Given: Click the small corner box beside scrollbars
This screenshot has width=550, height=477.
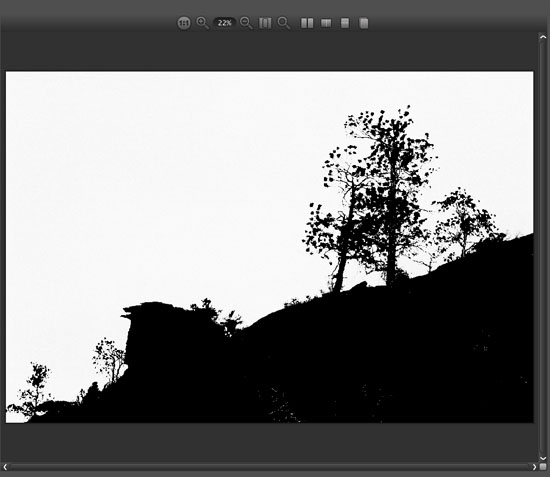Looking at the screenshot, I should point(543,467).
